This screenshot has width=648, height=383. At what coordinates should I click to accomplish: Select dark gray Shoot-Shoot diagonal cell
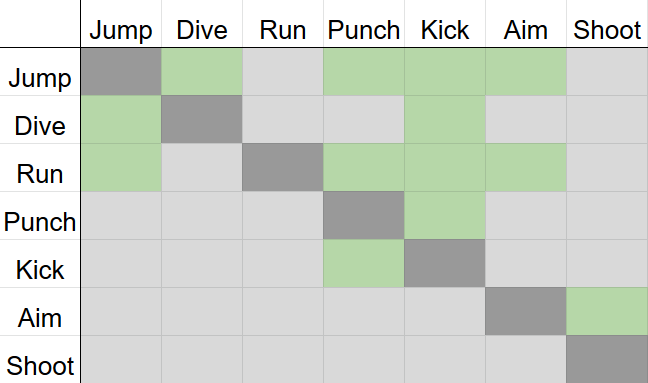coord(607,359)
